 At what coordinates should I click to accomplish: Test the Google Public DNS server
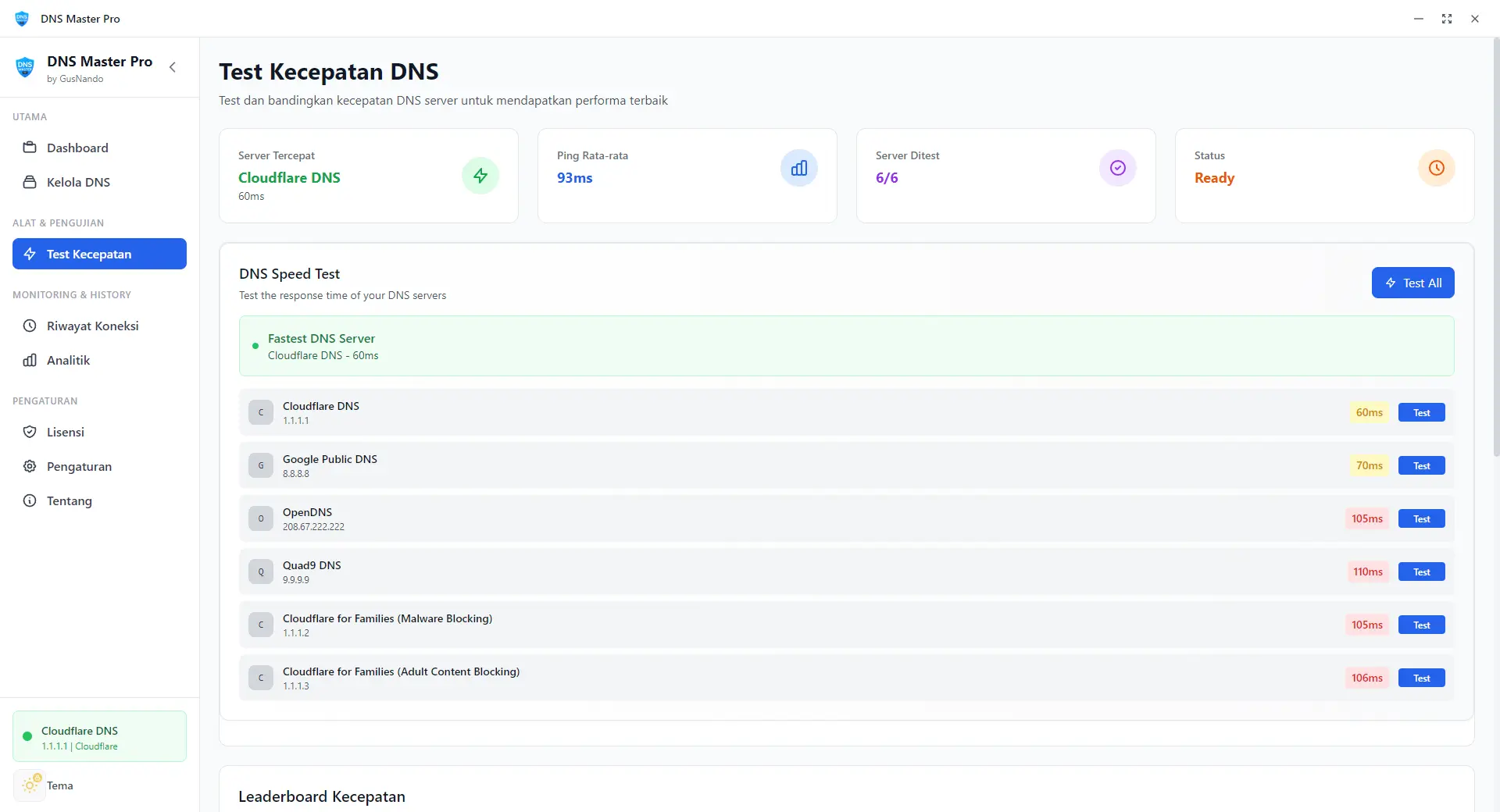[x=1421, y=465]
